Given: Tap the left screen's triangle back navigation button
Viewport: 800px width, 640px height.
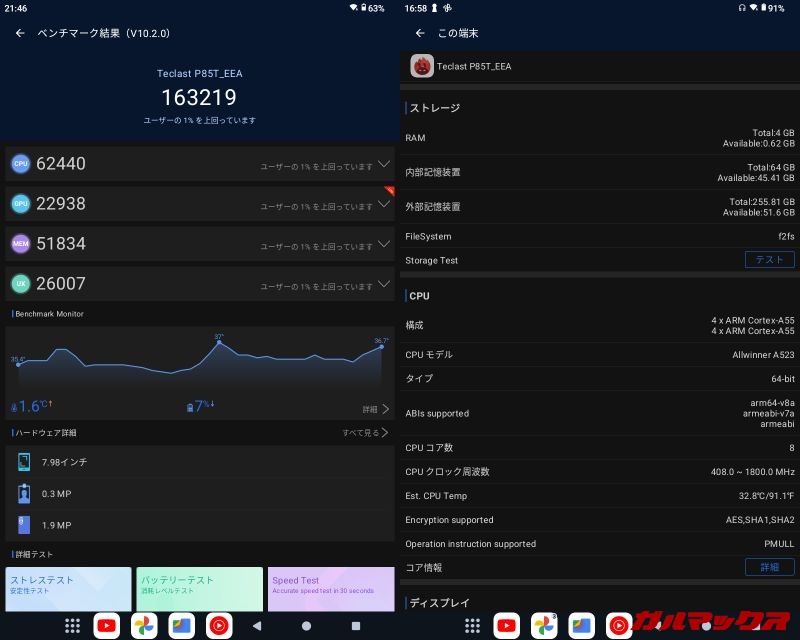Looking at the screenshot, I should click(x=256, y=626).
